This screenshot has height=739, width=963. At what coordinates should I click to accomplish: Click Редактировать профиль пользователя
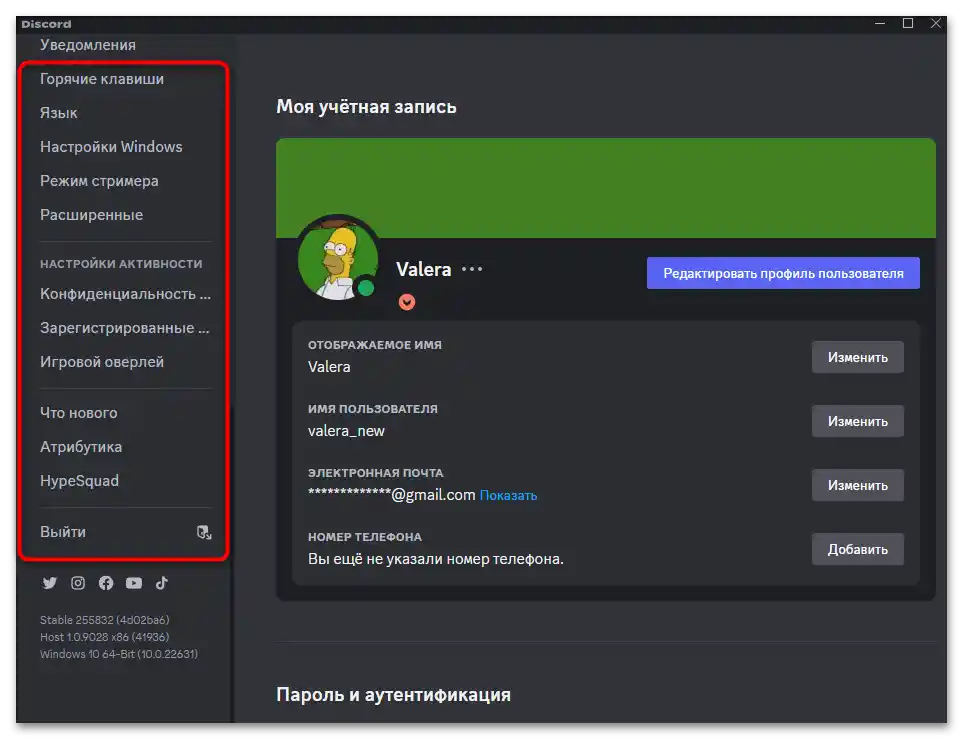[x=783, y=272]
